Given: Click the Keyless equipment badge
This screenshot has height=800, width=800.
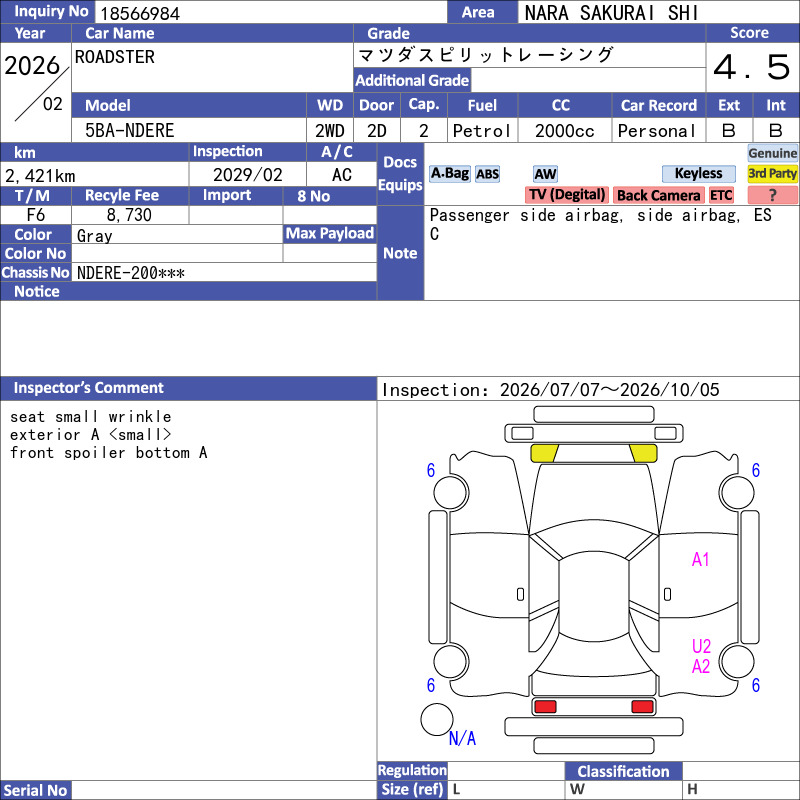Looking at the screenshot, I should [698, 174].
